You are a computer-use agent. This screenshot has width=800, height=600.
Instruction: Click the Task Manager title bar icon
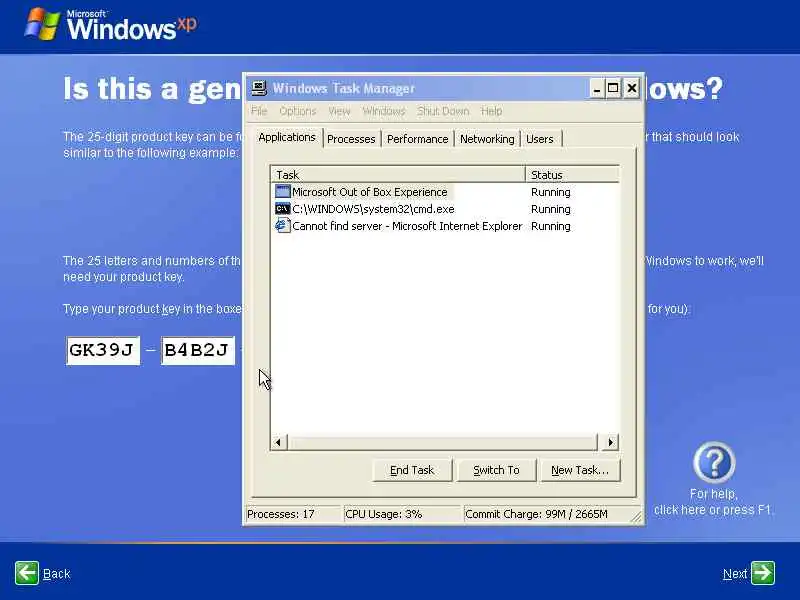259,88
